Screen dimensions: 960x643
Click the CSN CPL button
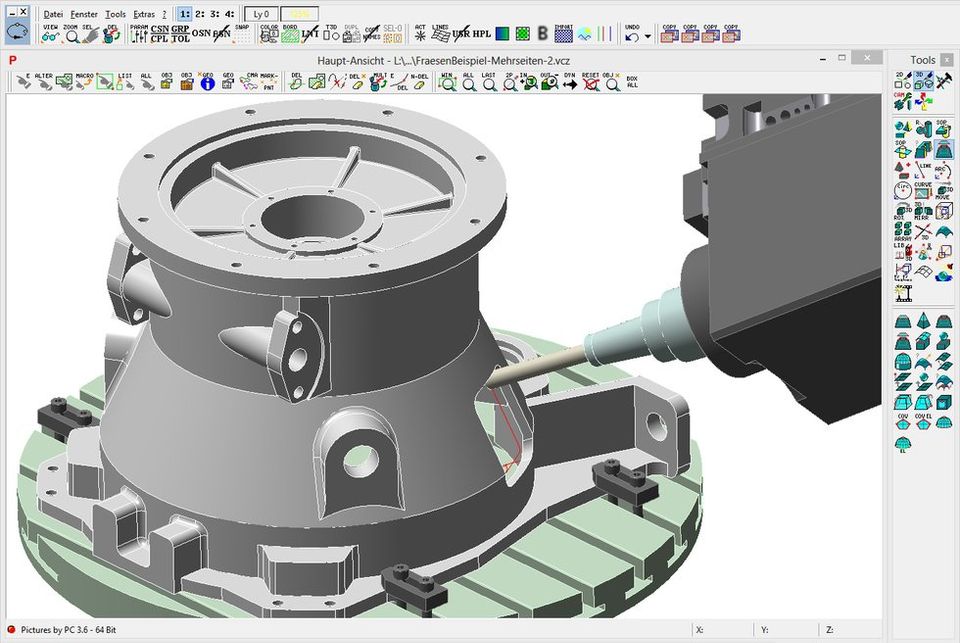click(x=159, y=34)
